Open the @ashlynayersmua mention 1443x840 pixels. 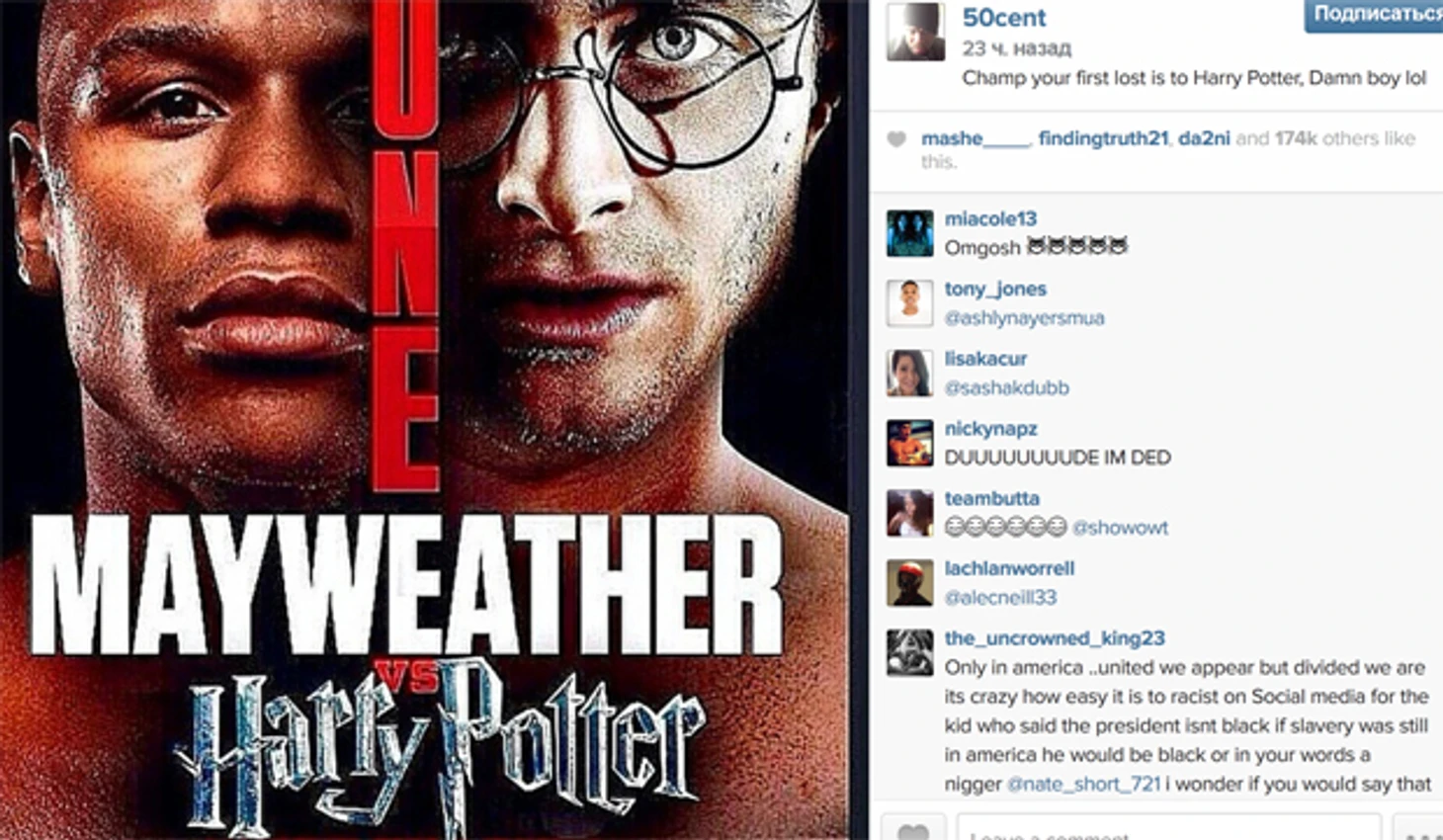(1024, 318)
